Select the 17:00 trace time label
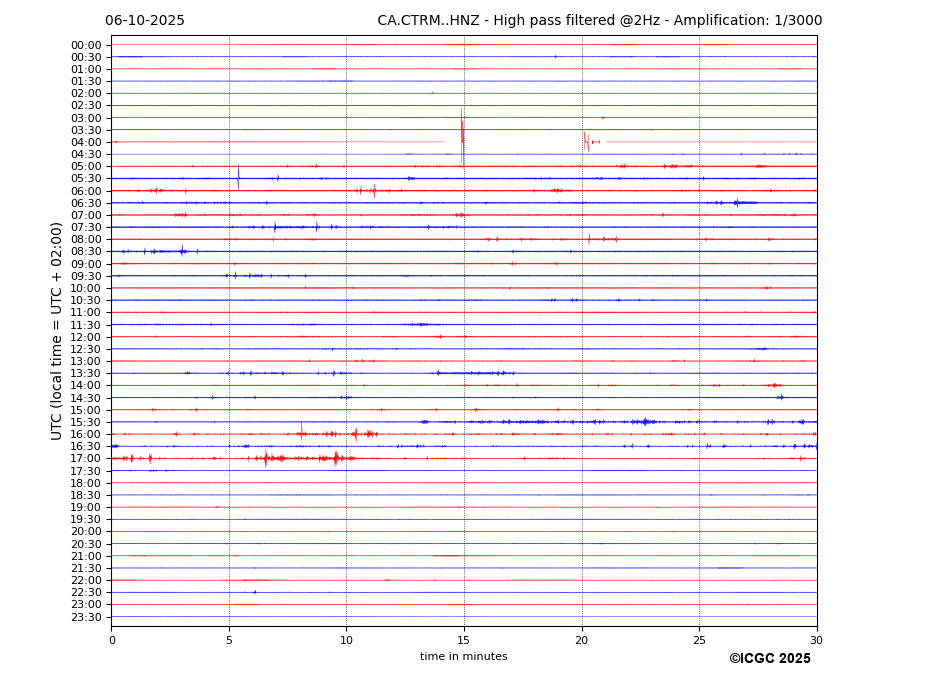The height and width of the screenshot is (696, 927). pos(85,459)
